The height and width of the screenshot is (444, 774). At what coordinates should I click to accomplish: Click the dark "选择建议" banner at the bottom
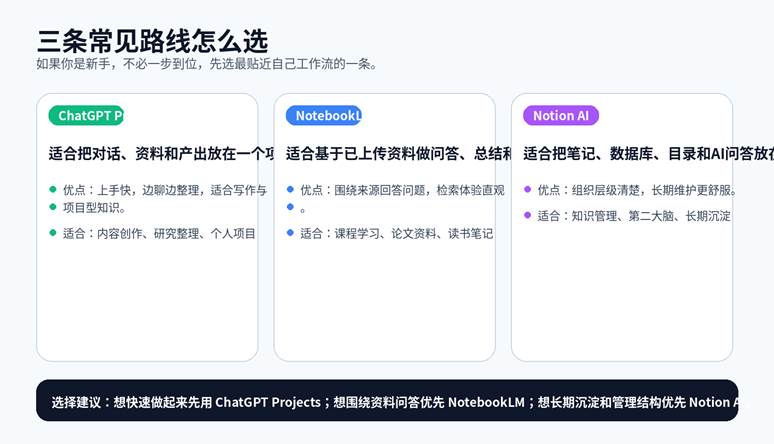(387, 401)
